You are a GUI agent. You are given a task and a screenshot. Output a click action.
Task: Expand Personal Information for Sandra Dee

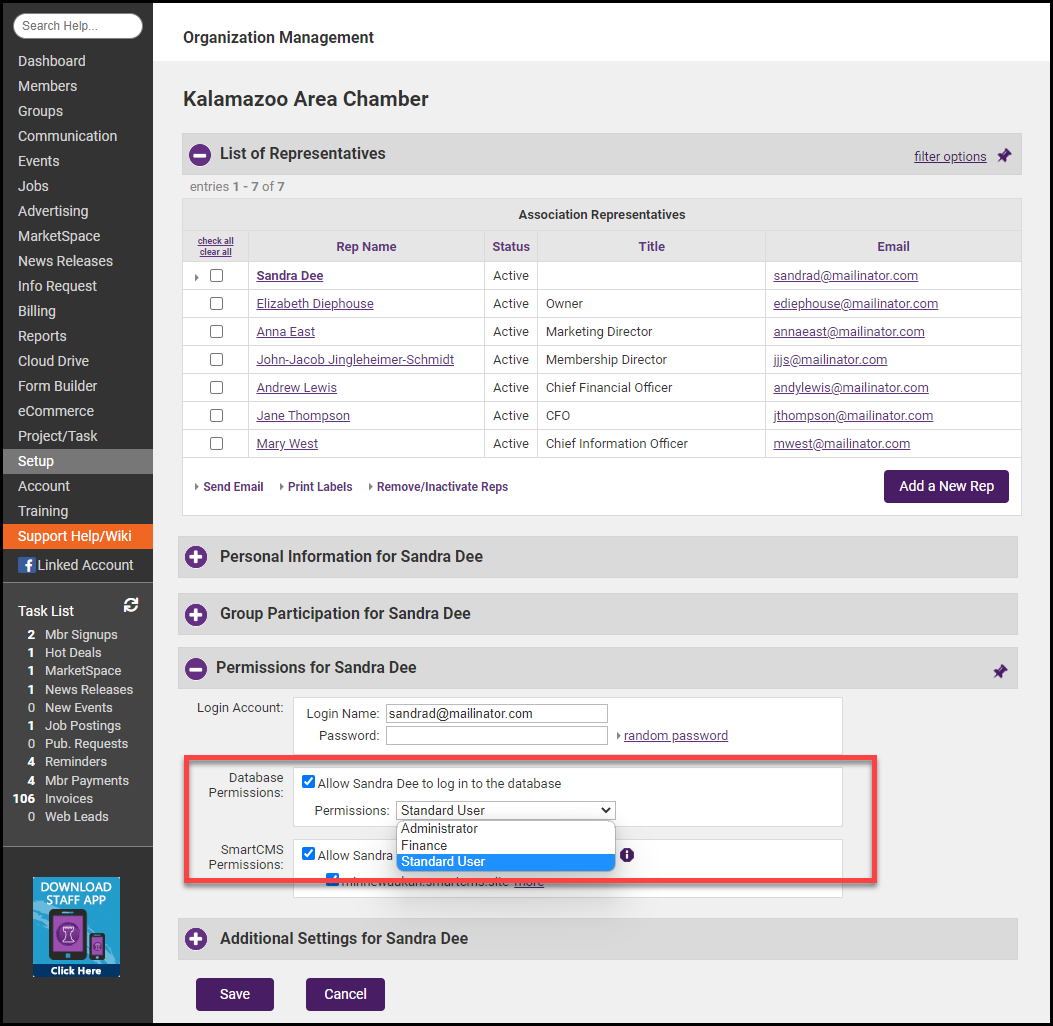(196, 557)
